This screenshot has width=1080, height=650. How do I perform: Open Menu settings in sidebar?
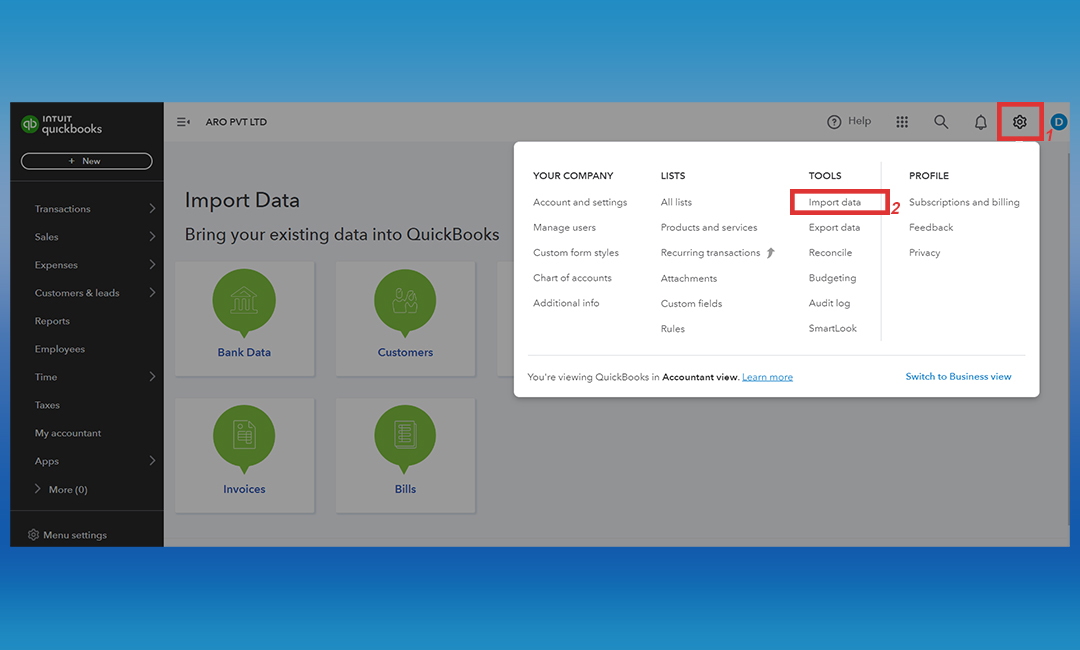(x=74, y=535)
